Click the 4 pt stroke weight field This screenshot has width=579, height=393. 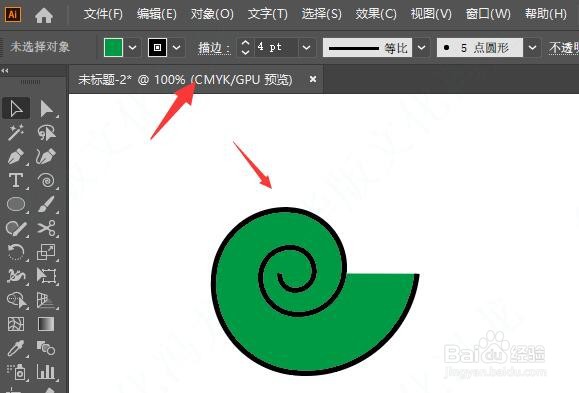click(x=275, y=47)
